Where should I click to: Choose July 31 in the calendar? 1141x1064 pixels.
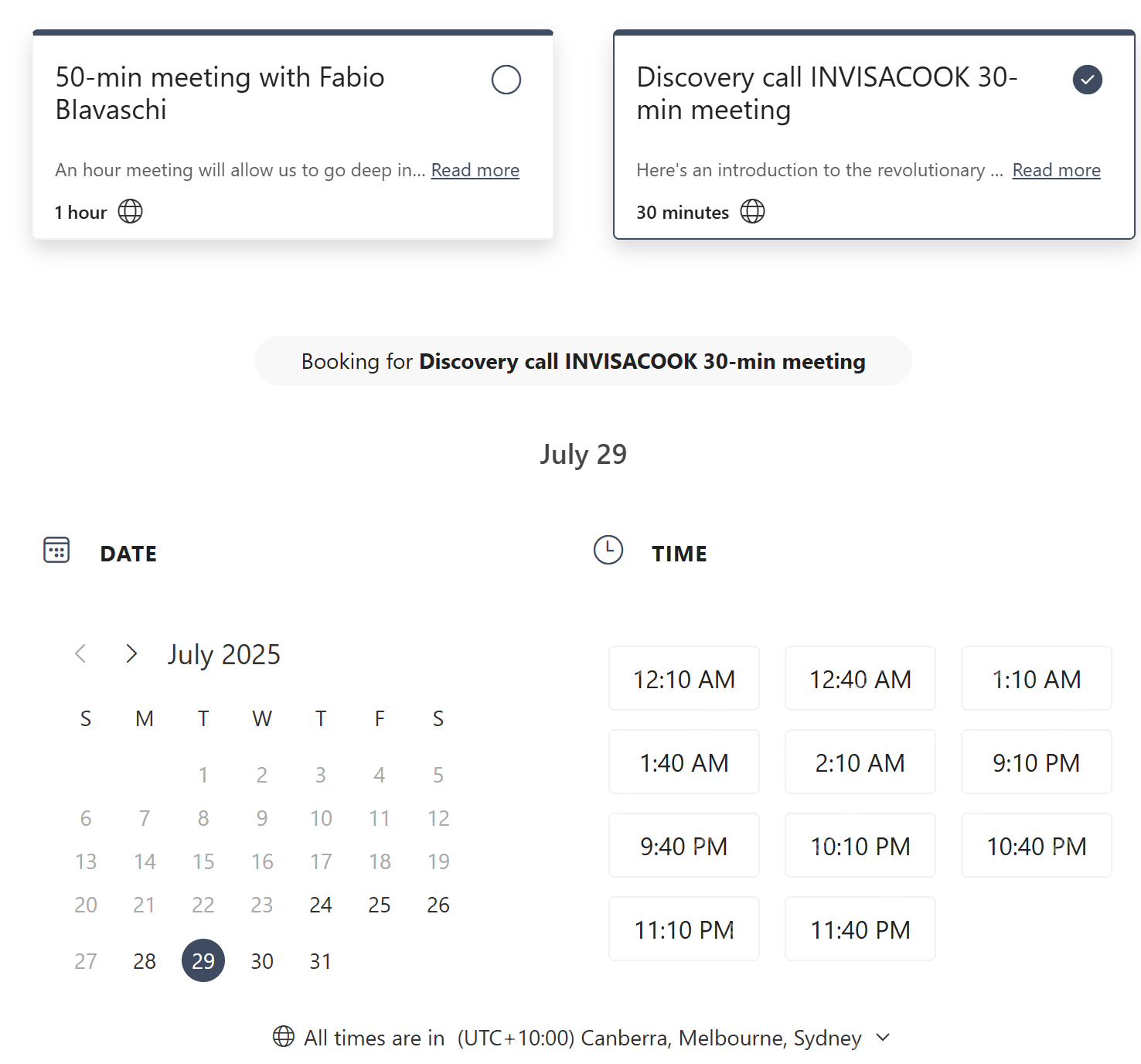[321, 961]
